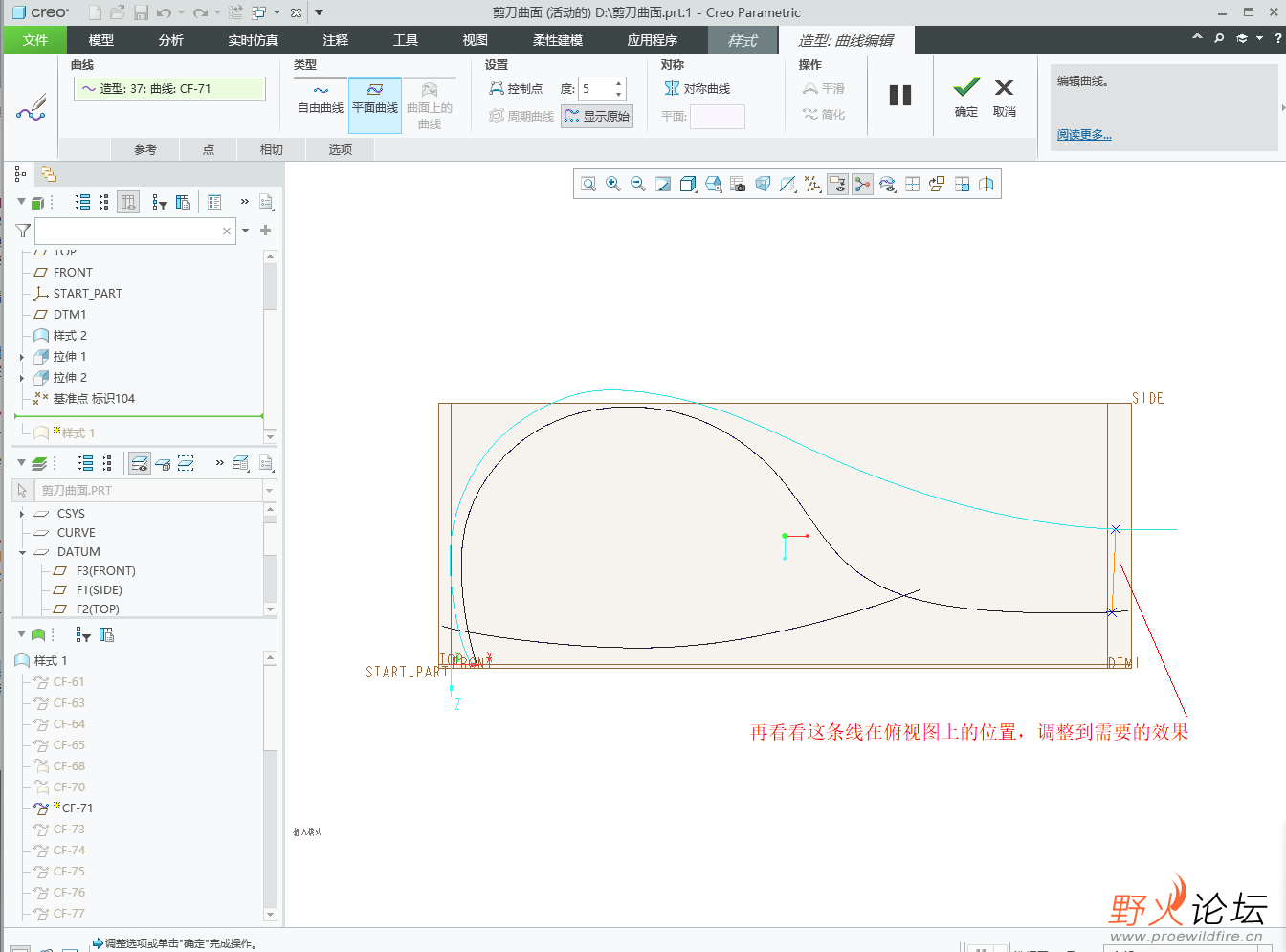Open 柔性建模 ribbon tab

(558, 40)
